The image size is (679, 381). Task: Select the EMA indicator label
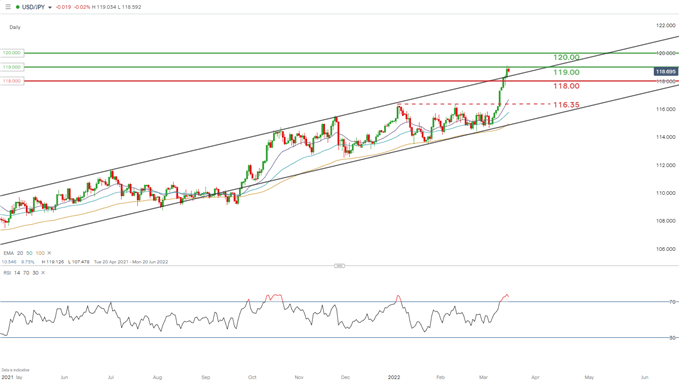point(8,253)
